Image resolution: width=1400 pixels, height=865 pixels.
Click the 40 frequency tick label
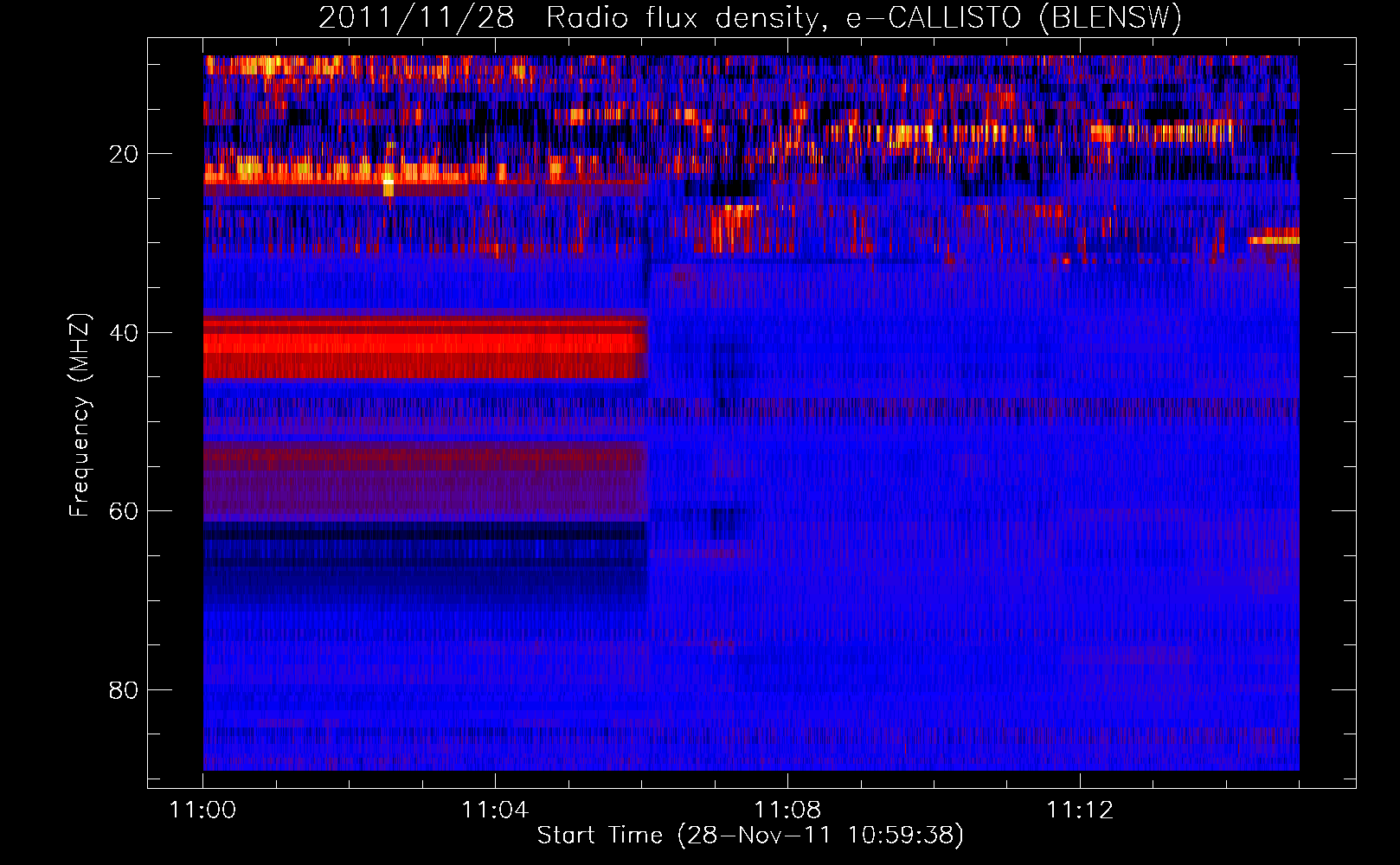point(124,333)
